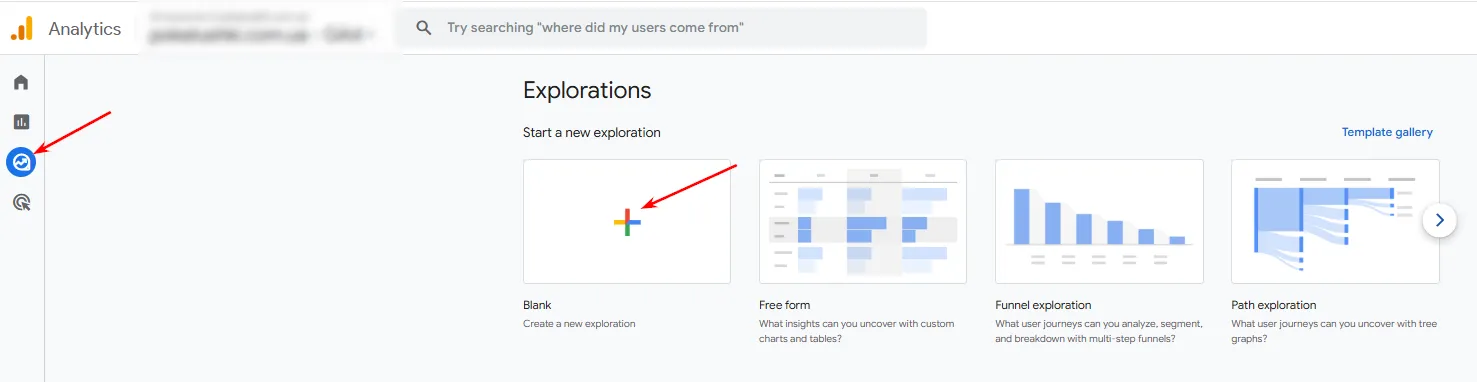Click the Google Analytics logo
Screen dimensions: 1477x382
coord(22,29)
